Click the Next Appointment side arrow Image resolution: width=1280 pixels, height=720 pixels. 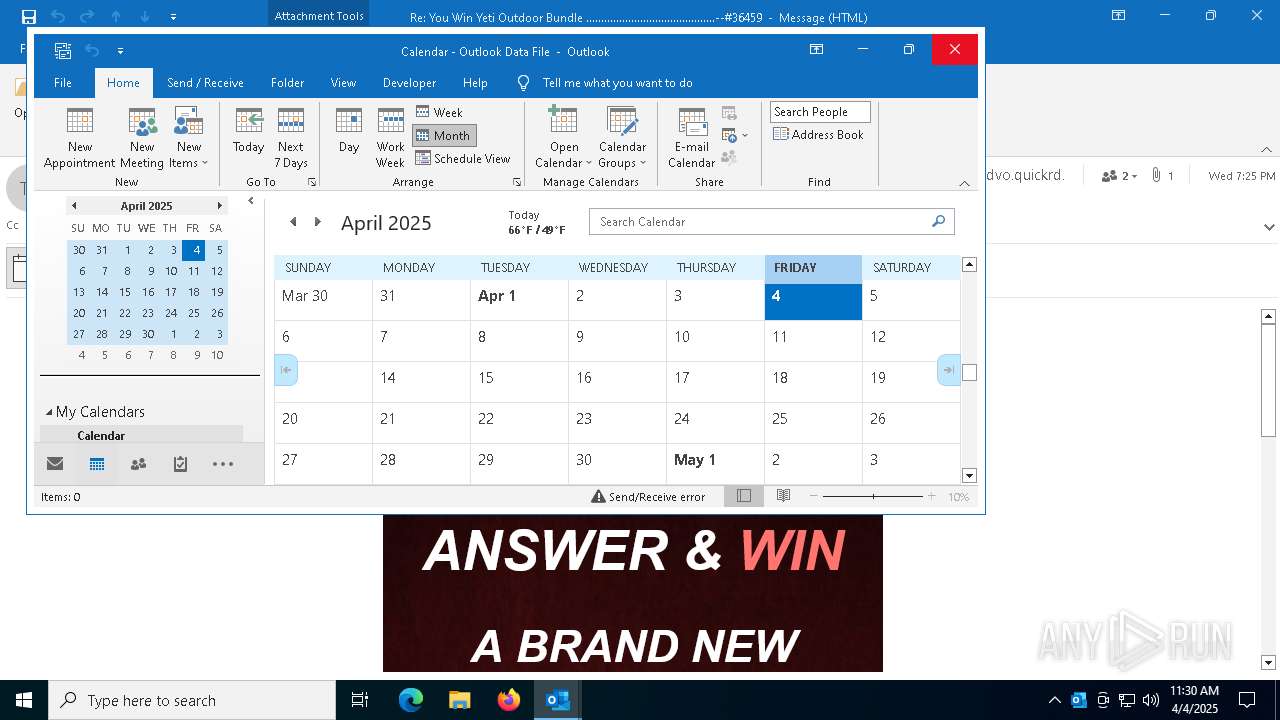pos(948,370)
